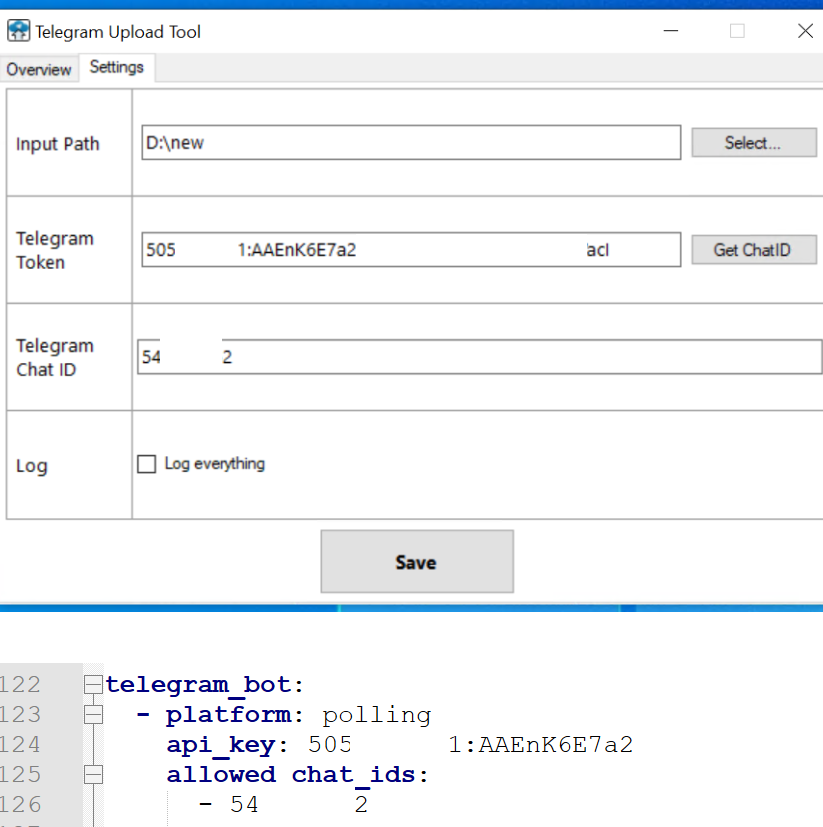Click the 'api_key:' text in editor
Viewport: 823px width, 827px height.
227,745
